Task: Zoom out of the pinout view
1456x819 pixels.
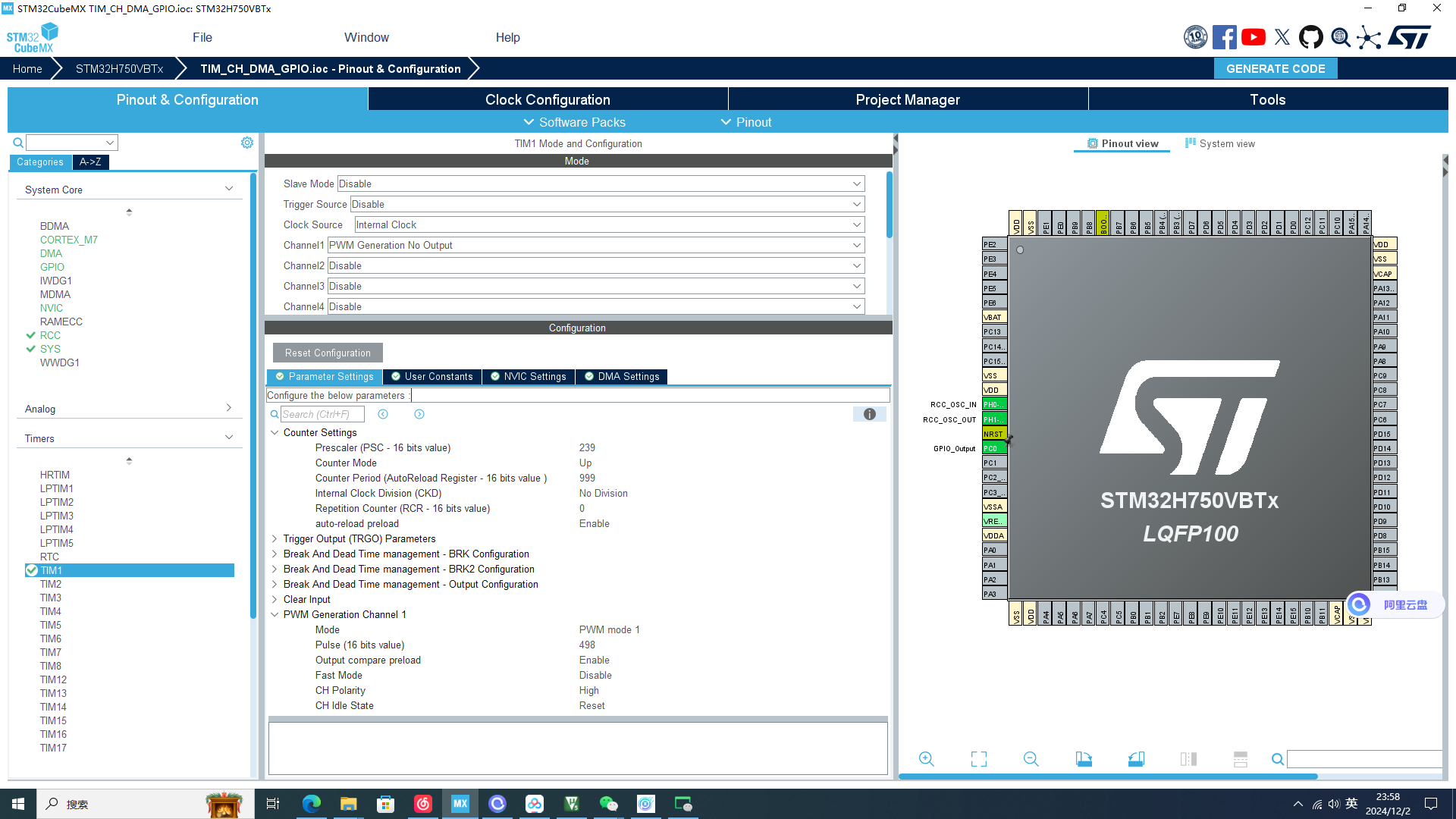Action: coord(1031,759)
